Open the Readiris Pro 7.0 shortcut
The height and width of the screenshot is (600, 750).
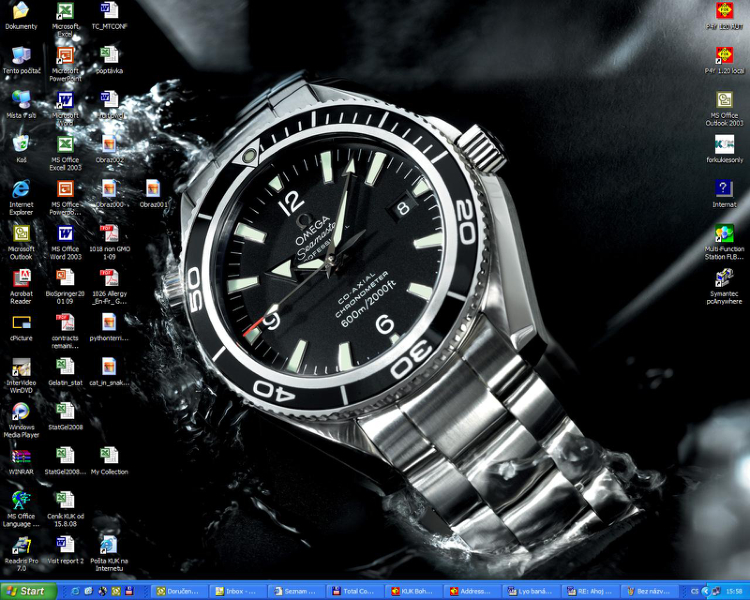[x=21, y=545]
